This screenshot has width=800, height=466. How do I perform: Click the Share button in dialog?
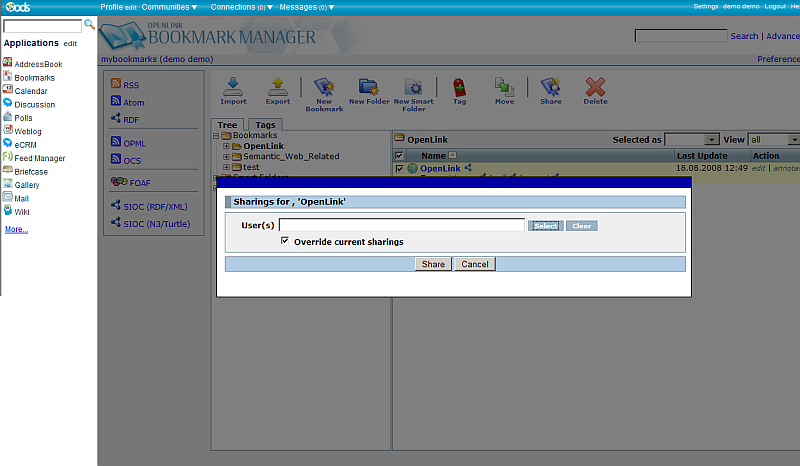(x=433, y=264)
